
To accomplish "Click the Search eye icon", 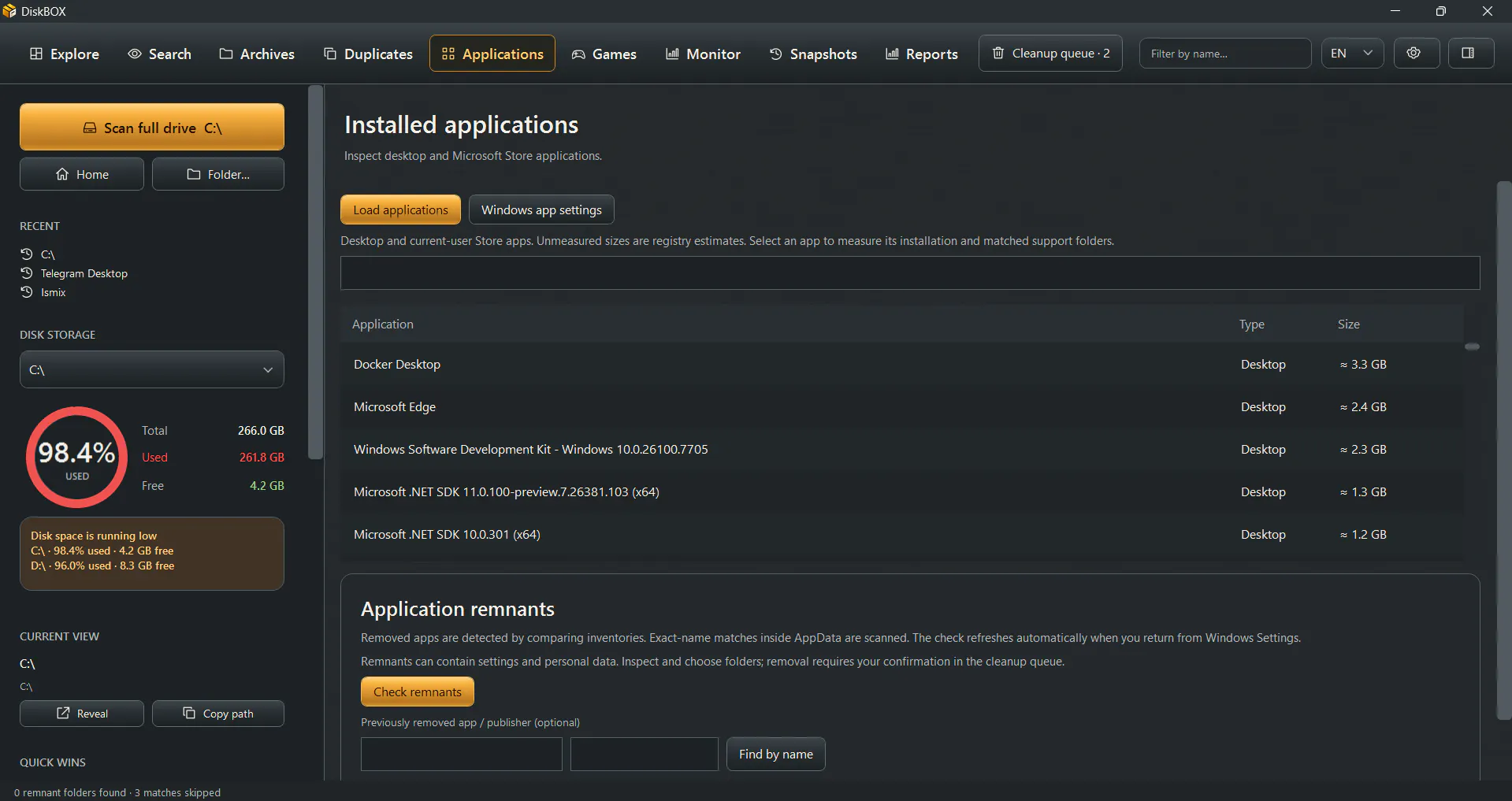I will point(135,54).
